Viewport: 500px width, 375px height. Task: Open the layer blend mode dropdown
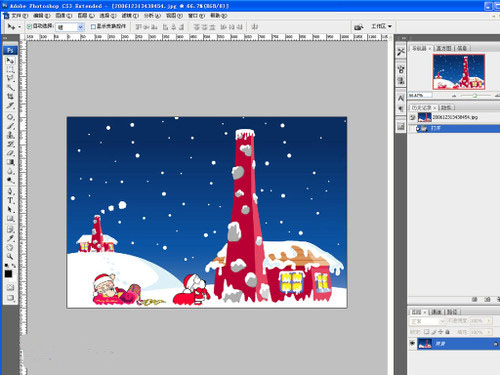[428, 321]
